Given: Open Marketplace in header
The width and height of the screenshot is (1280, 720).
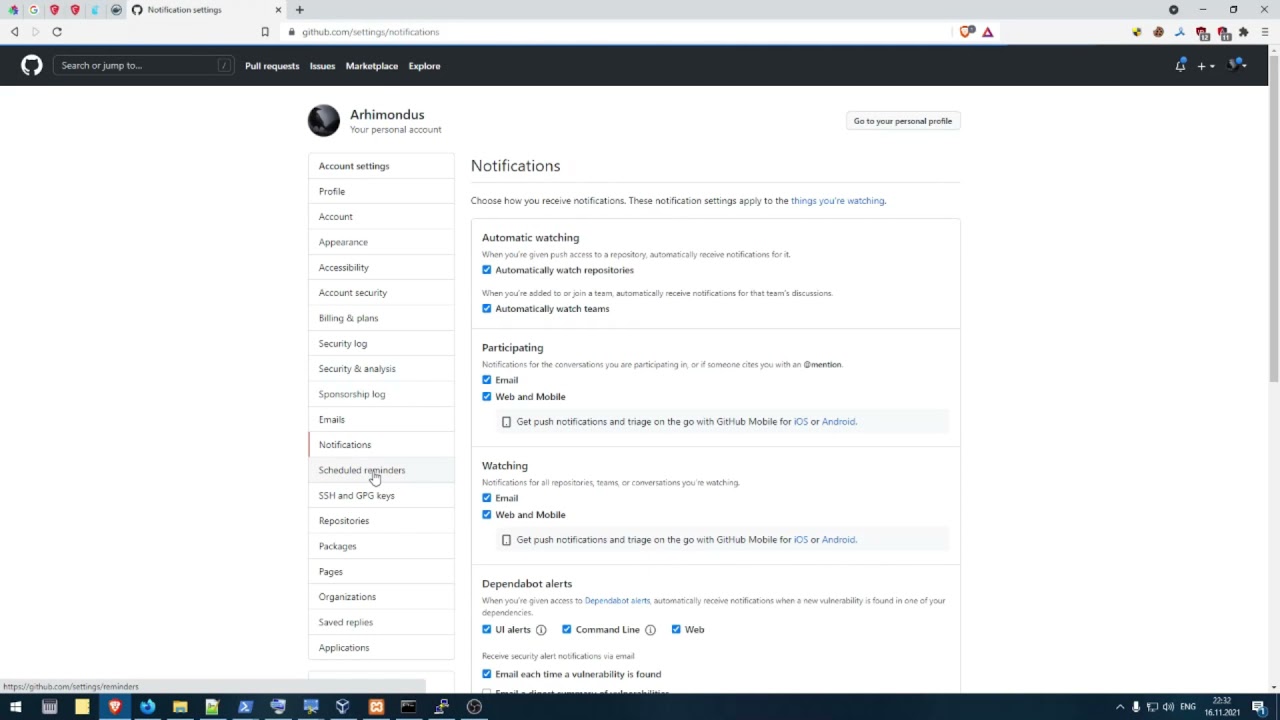Looking at the screenshot, I should (x=372, y=66).
